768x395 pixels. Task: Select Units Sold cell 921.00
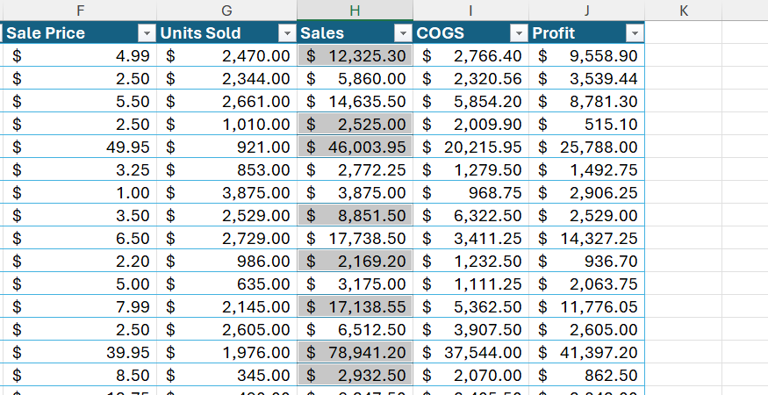(x=227, y=147)
